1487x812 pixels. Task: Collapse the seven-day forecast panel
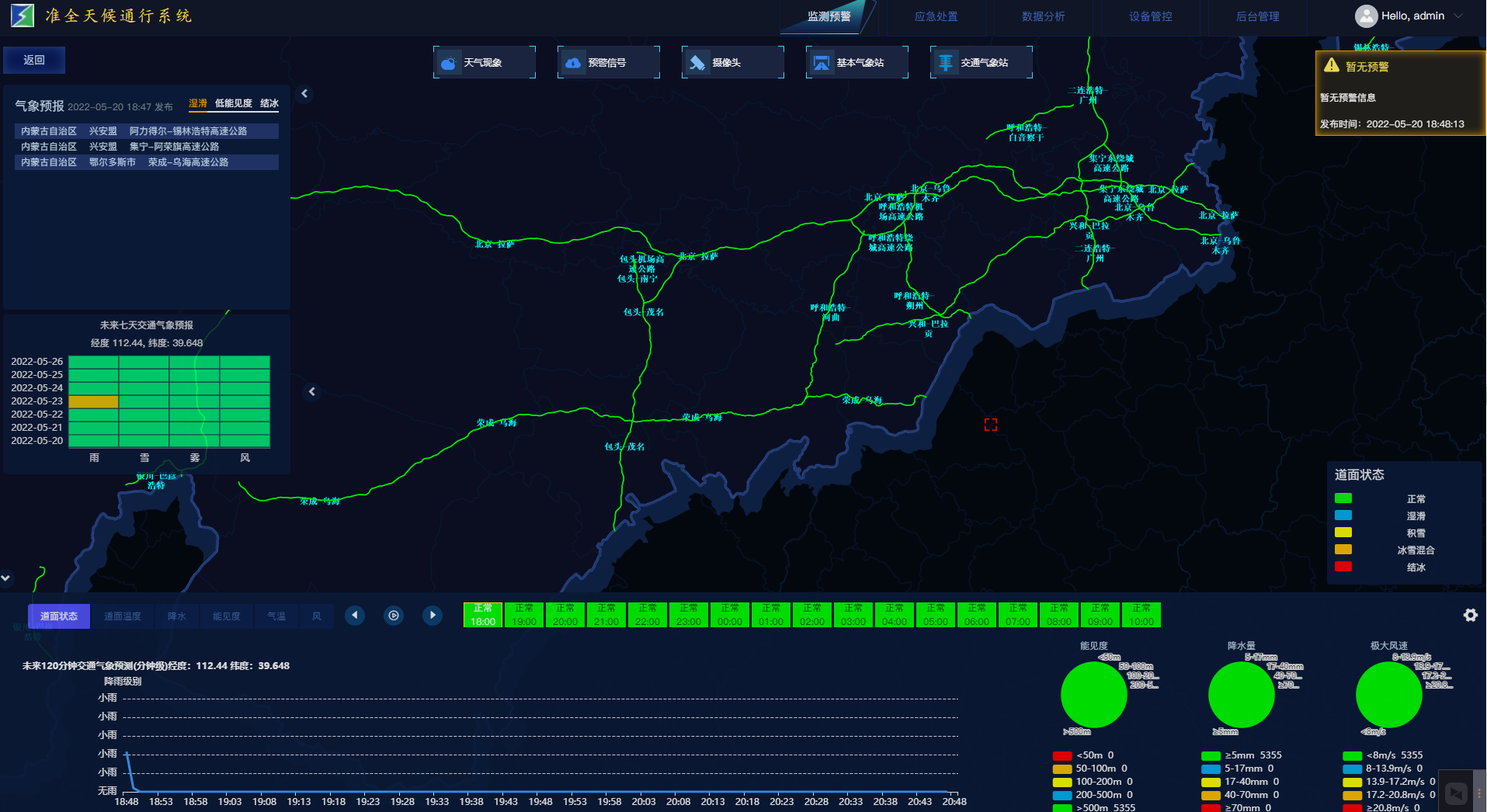coord(312,392)
